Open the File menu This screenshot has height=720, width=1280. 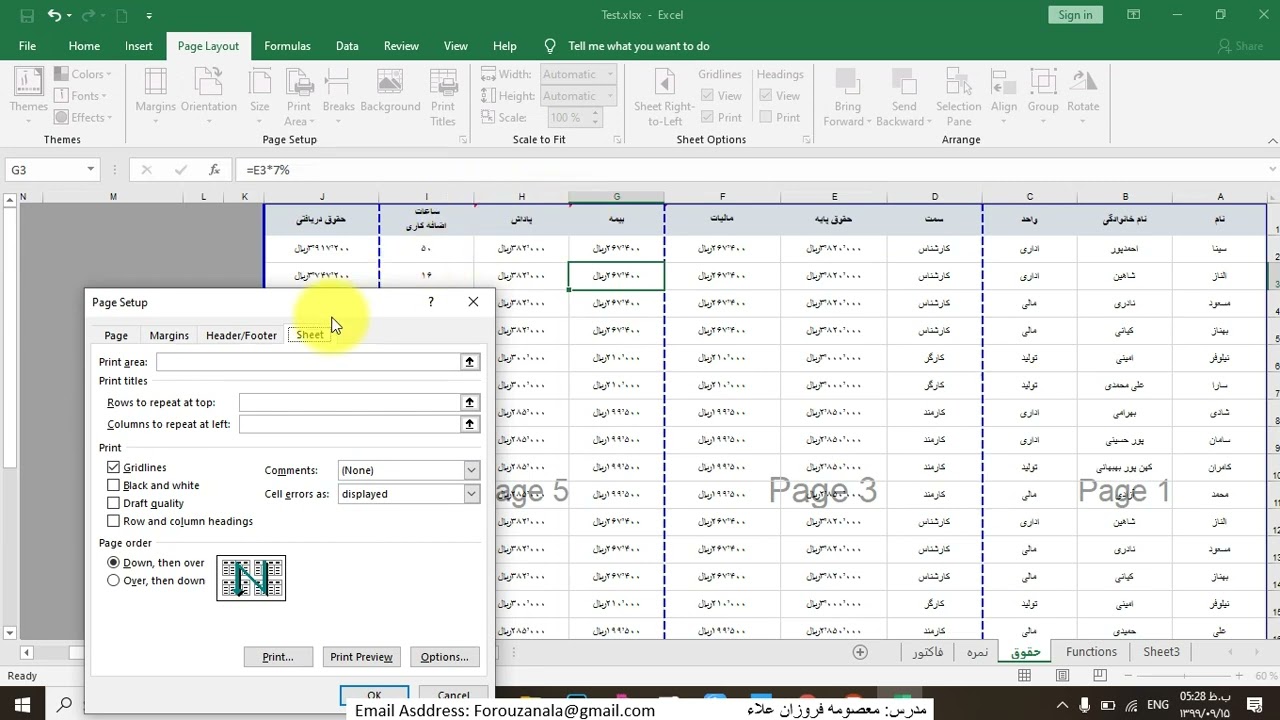(x=27, y=46)
